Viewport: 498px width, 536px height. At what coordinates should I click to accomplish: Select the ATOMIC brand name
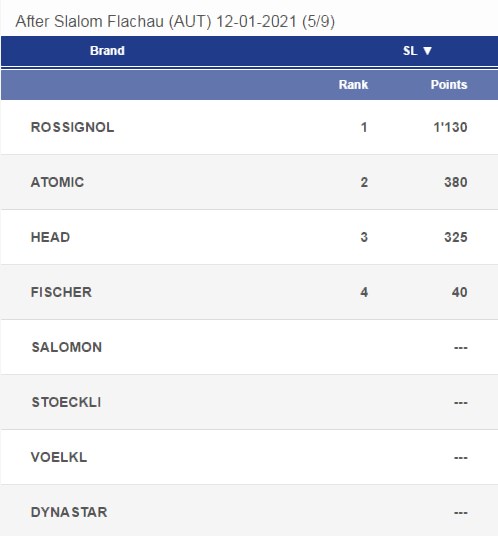coord(57,182)
